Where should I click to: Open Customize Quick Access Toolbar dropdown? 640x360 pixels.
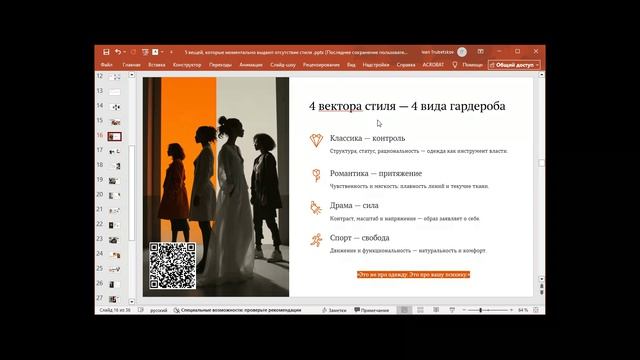click(x=171, y=52)
